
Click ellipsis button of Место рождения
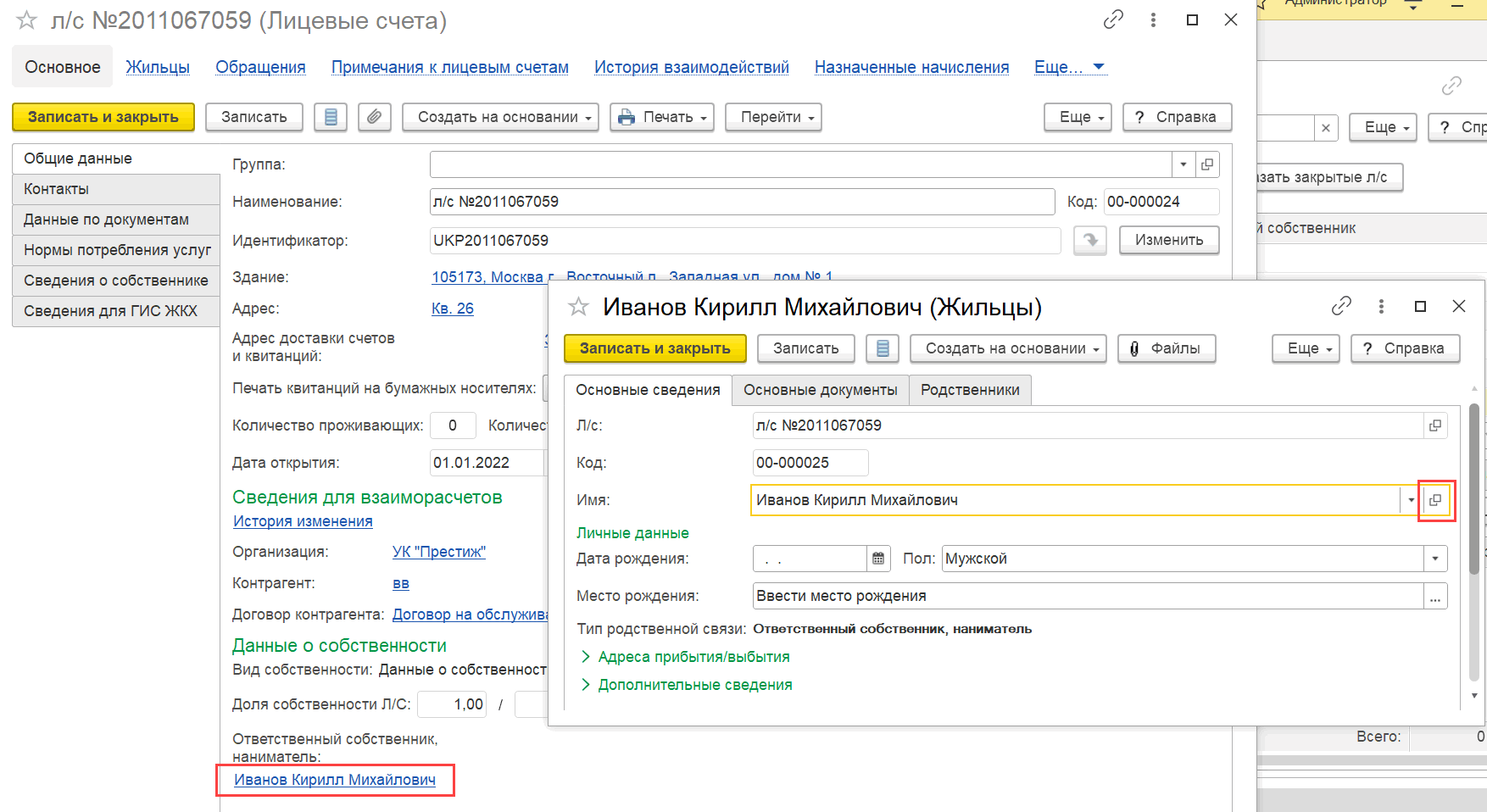click(x=1435, y=596)
